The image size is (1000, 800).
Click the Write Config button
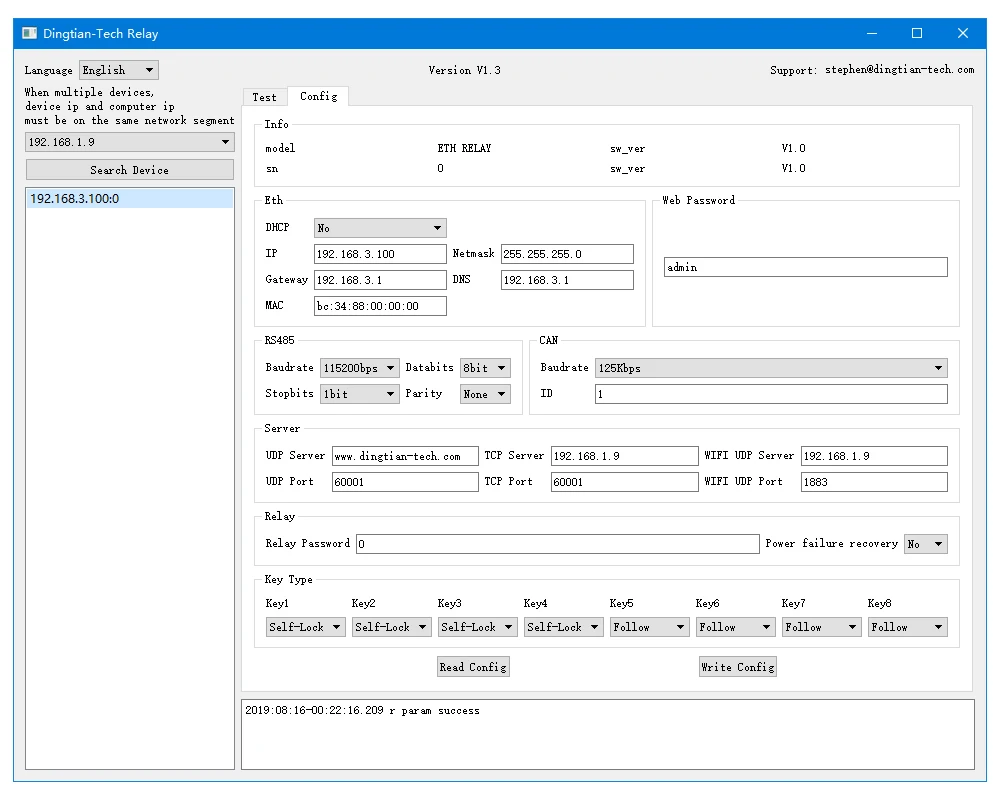pos(737,667)
